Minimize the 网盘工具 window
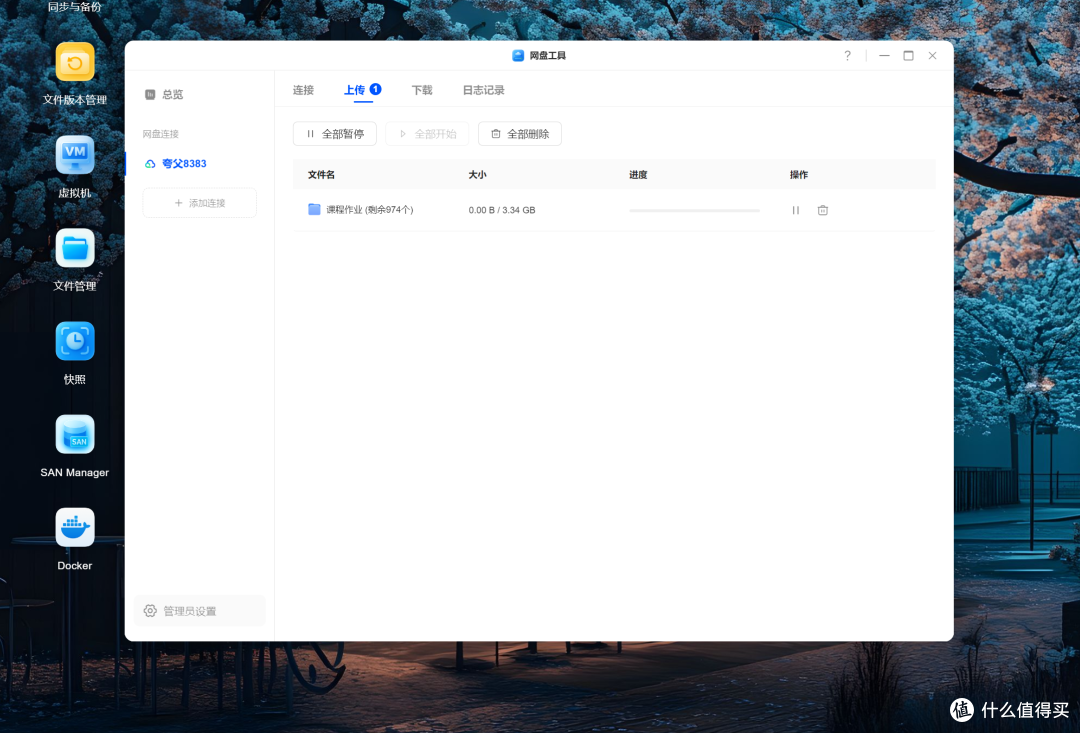The image size is (1080, 733). [x=884, y=56]
